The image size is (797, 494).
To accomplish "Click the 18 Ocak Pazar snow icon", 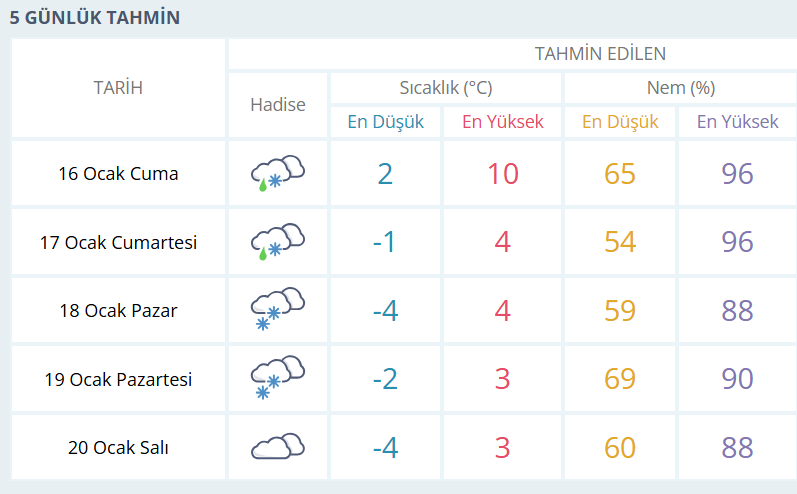I will point(277,310).
